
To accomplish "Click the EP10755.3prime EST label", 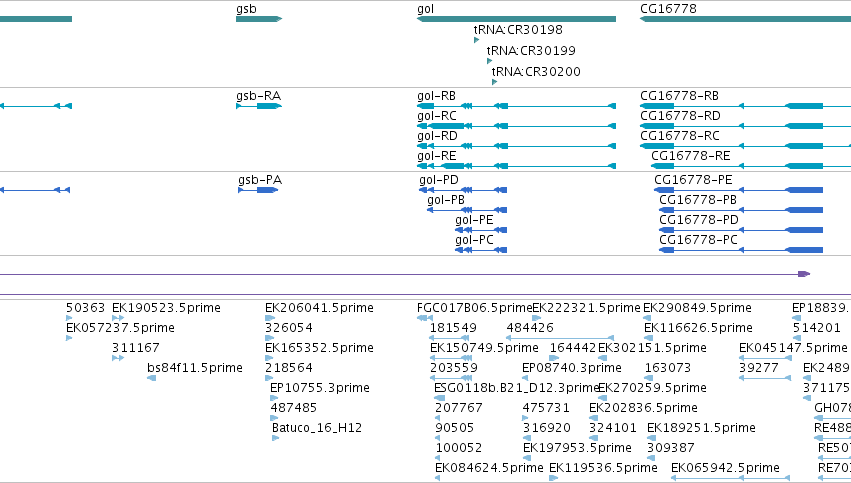I will (x=320, y=389).
